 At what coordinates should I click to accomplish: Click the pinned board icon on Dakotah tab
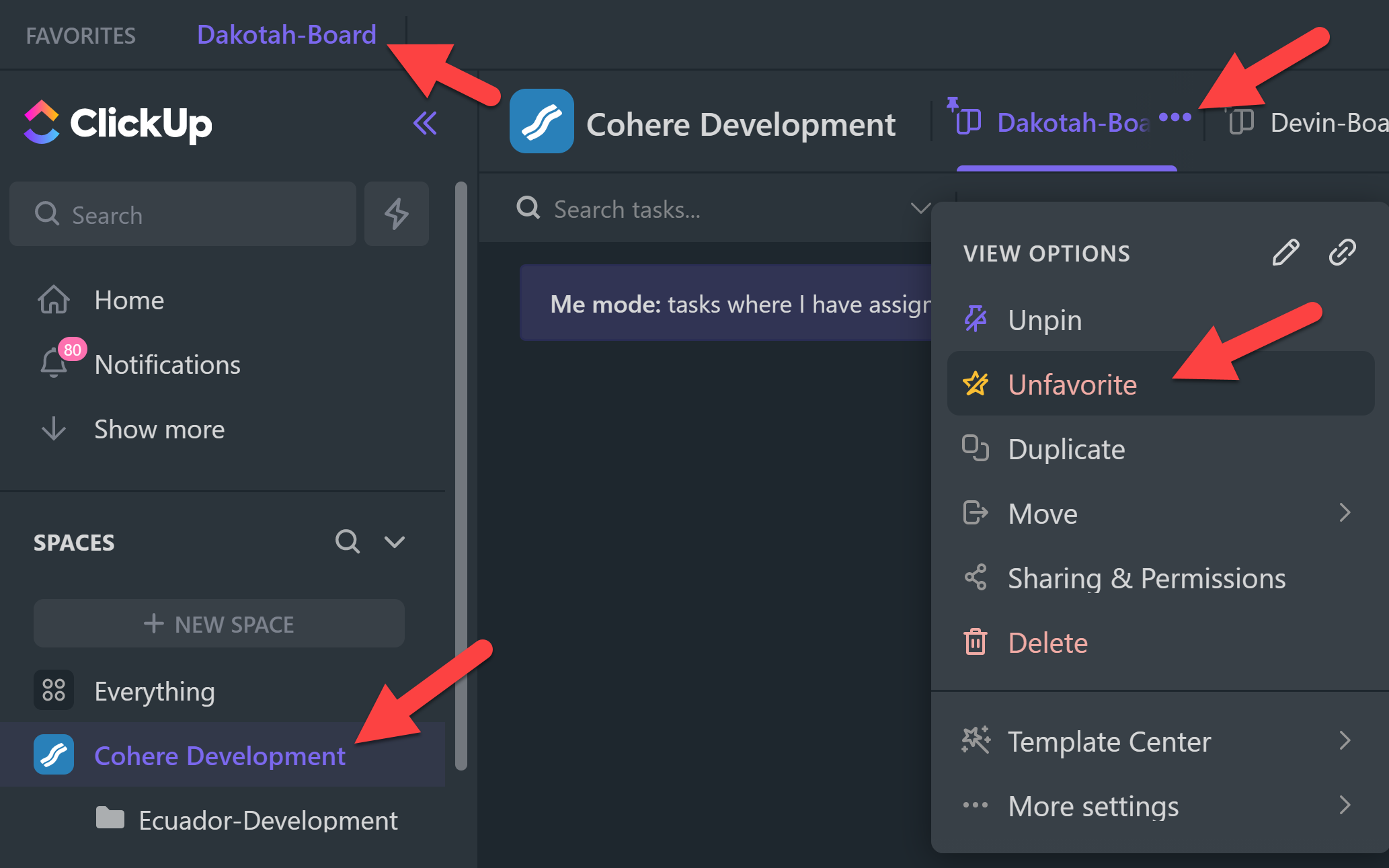965,117
